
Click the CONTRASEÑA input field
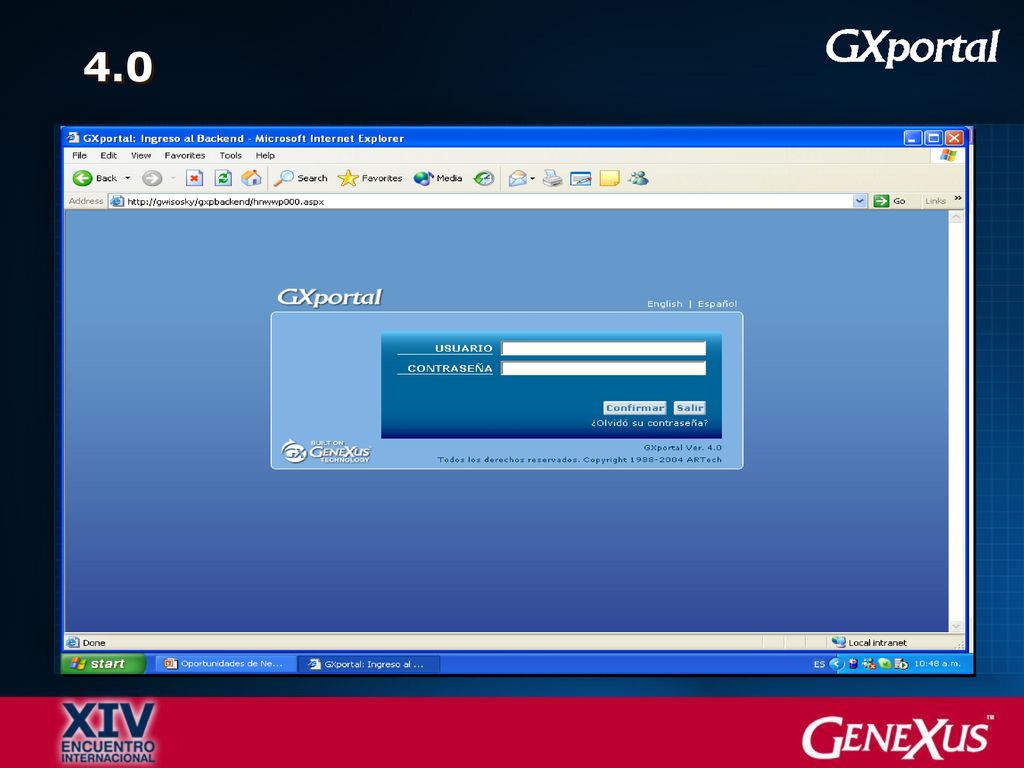tap(603, 368)
